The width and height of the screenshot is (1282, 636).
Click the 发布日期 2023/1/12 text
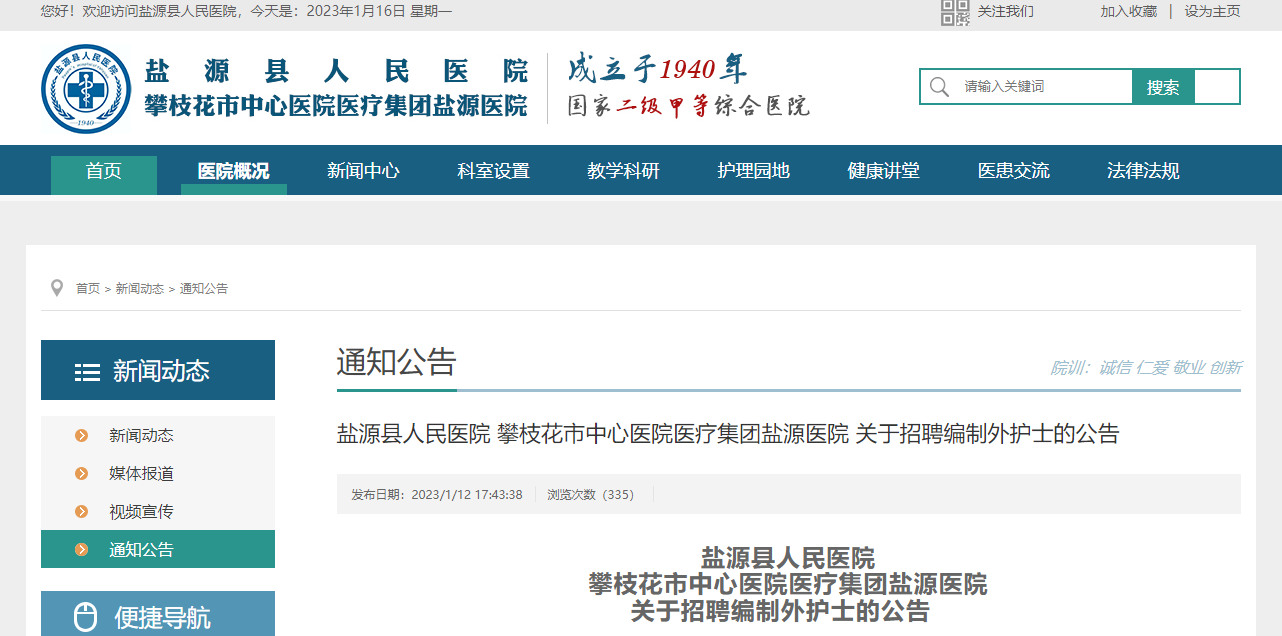point(437,495)
